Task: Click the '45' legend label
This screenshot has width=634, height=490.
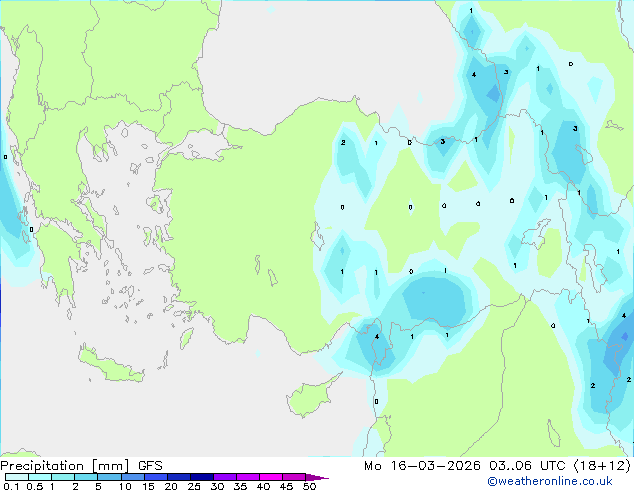Action: (x=286, y=486)
